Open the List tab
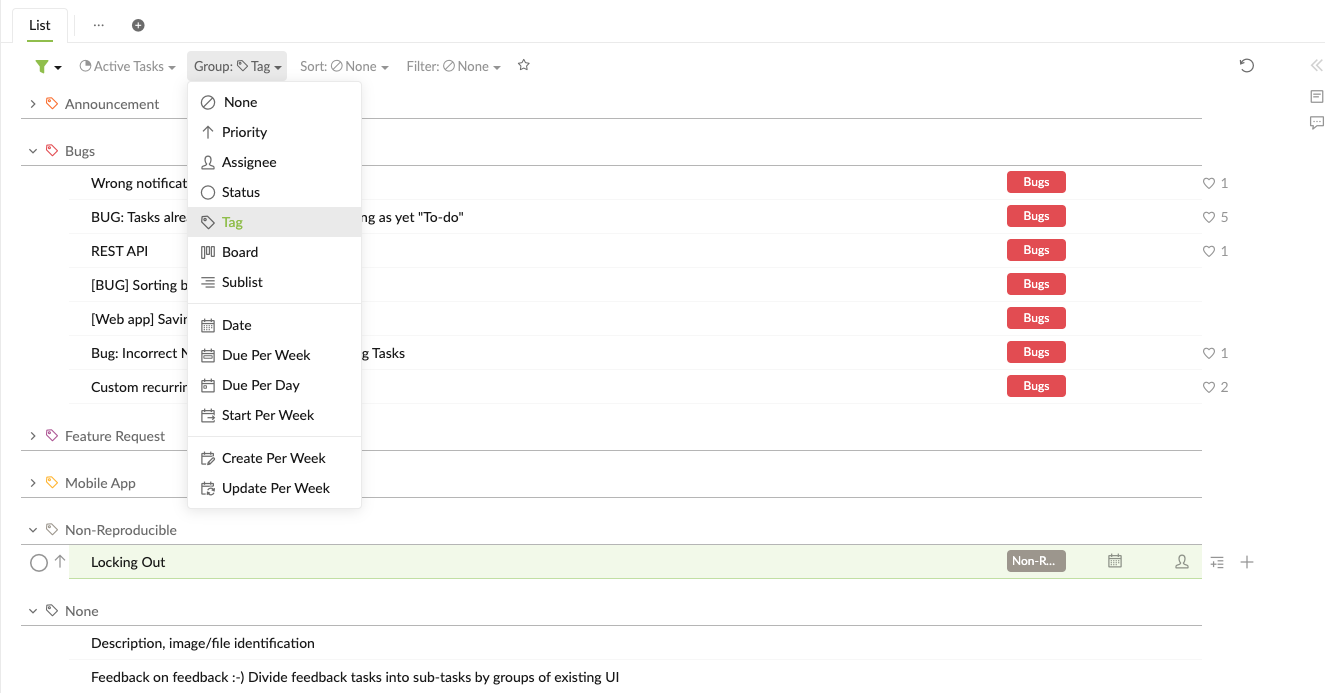This screenshot has width=1325, height=693. click(40, 25)
